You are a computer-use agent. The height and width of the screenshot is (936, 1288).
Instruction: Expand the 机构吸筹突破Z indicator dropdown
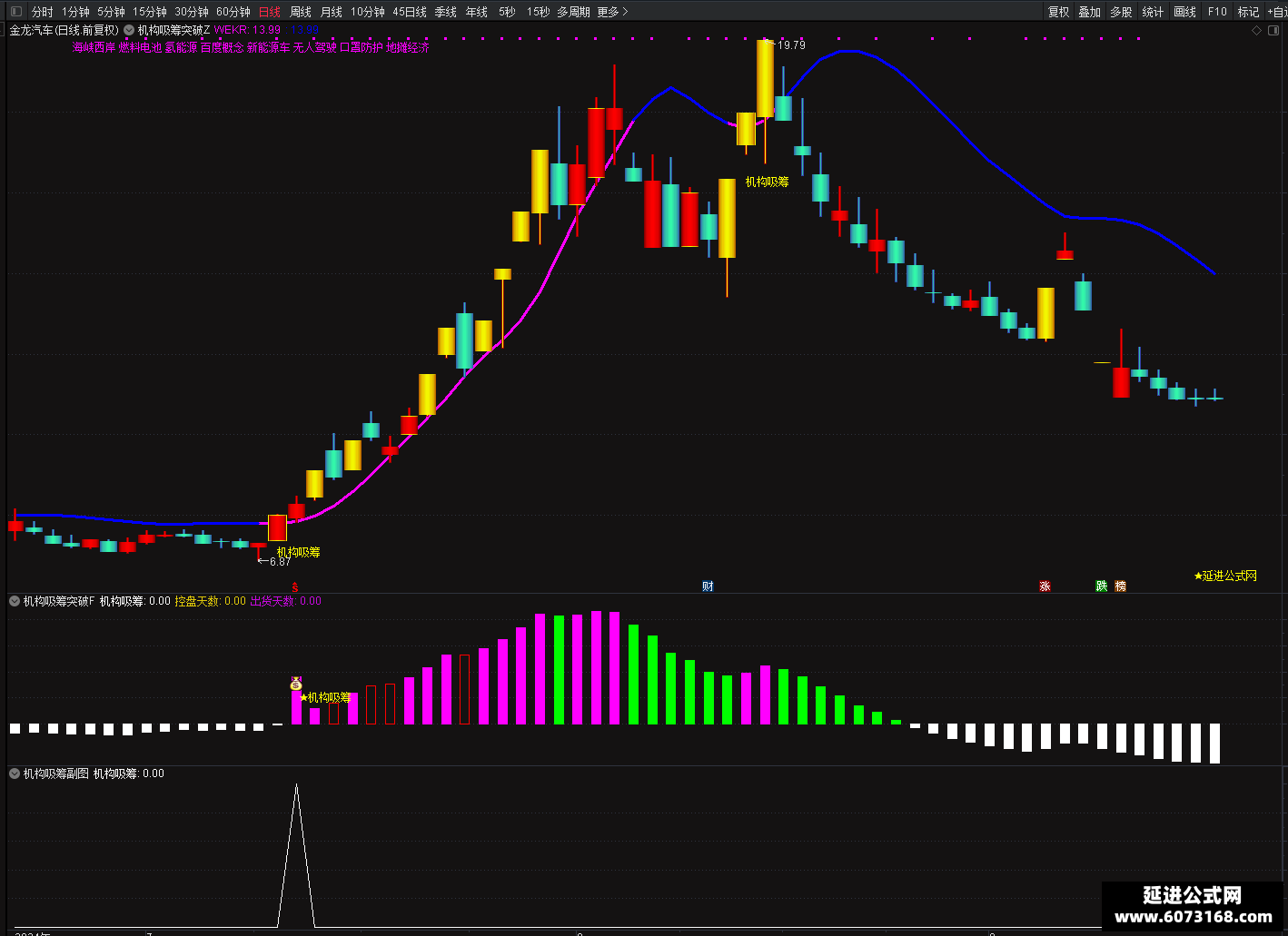[x=129, y=30]
